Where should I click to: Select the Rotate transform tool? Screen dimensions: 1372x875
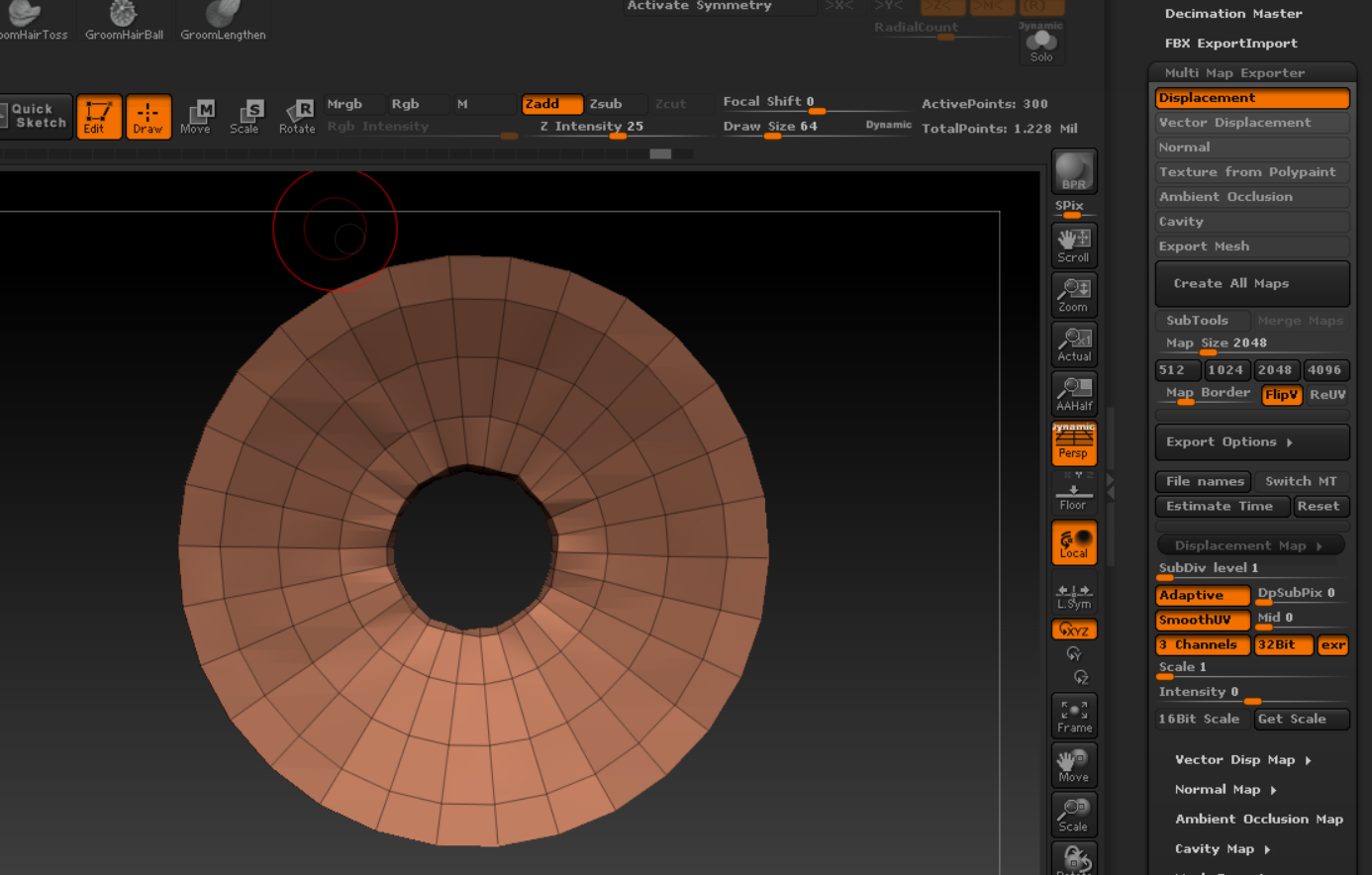(x=297, y=117)
